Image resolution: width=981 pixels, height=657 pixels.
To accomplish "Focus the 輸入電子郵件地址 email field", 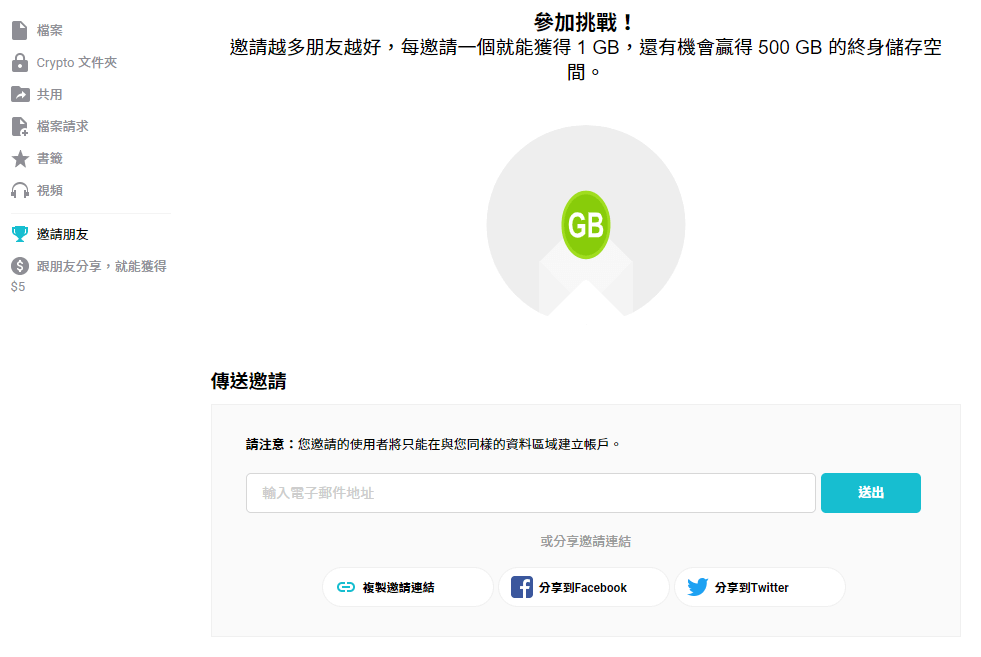I will [x=531, y=493].
